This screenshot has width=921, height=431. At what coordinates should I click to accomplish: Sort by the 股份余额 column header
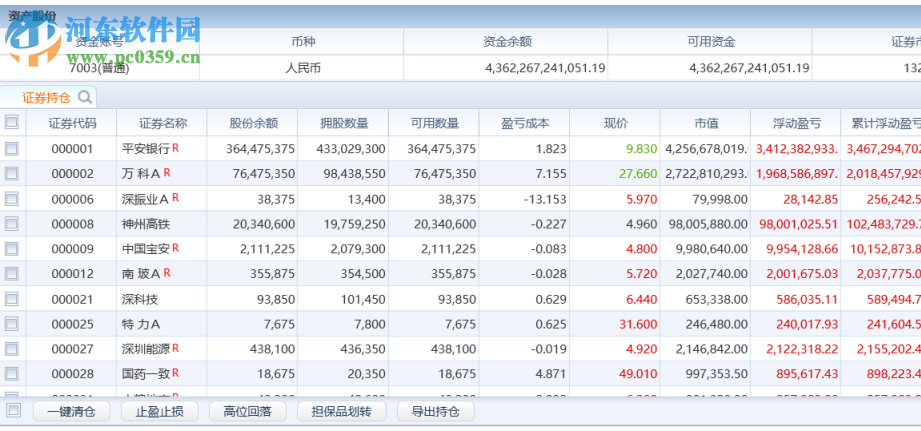coord(253,123)
